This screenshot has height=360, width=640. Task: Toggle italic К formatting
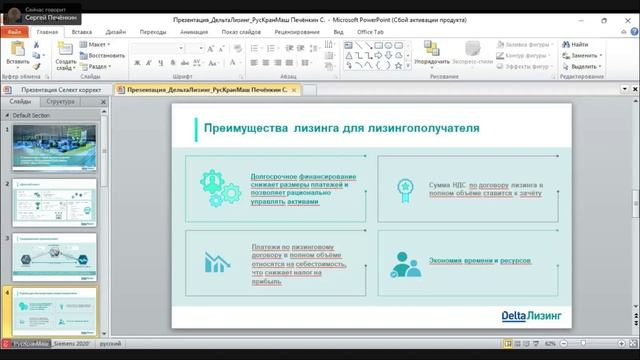click(x=149, y=63)
